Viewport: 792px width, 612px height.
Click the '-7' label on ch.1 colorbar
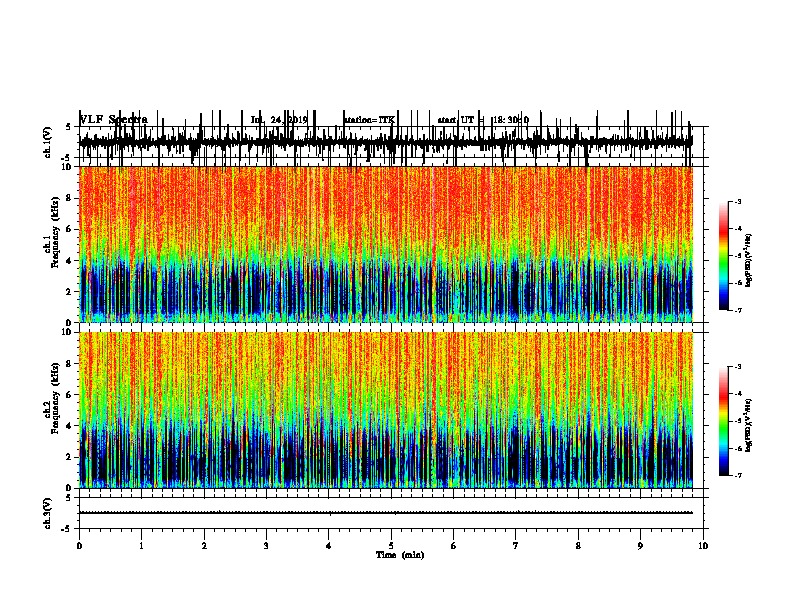click(738, 310)
